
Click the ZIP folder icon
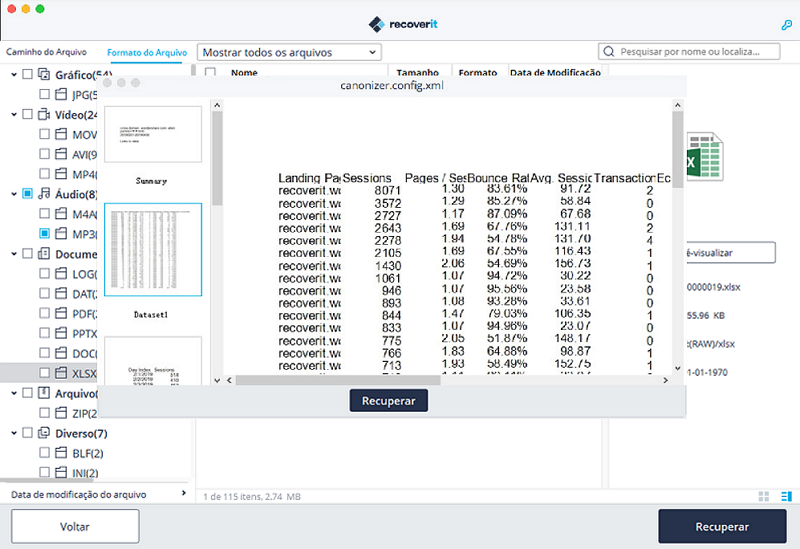[61, 413]
